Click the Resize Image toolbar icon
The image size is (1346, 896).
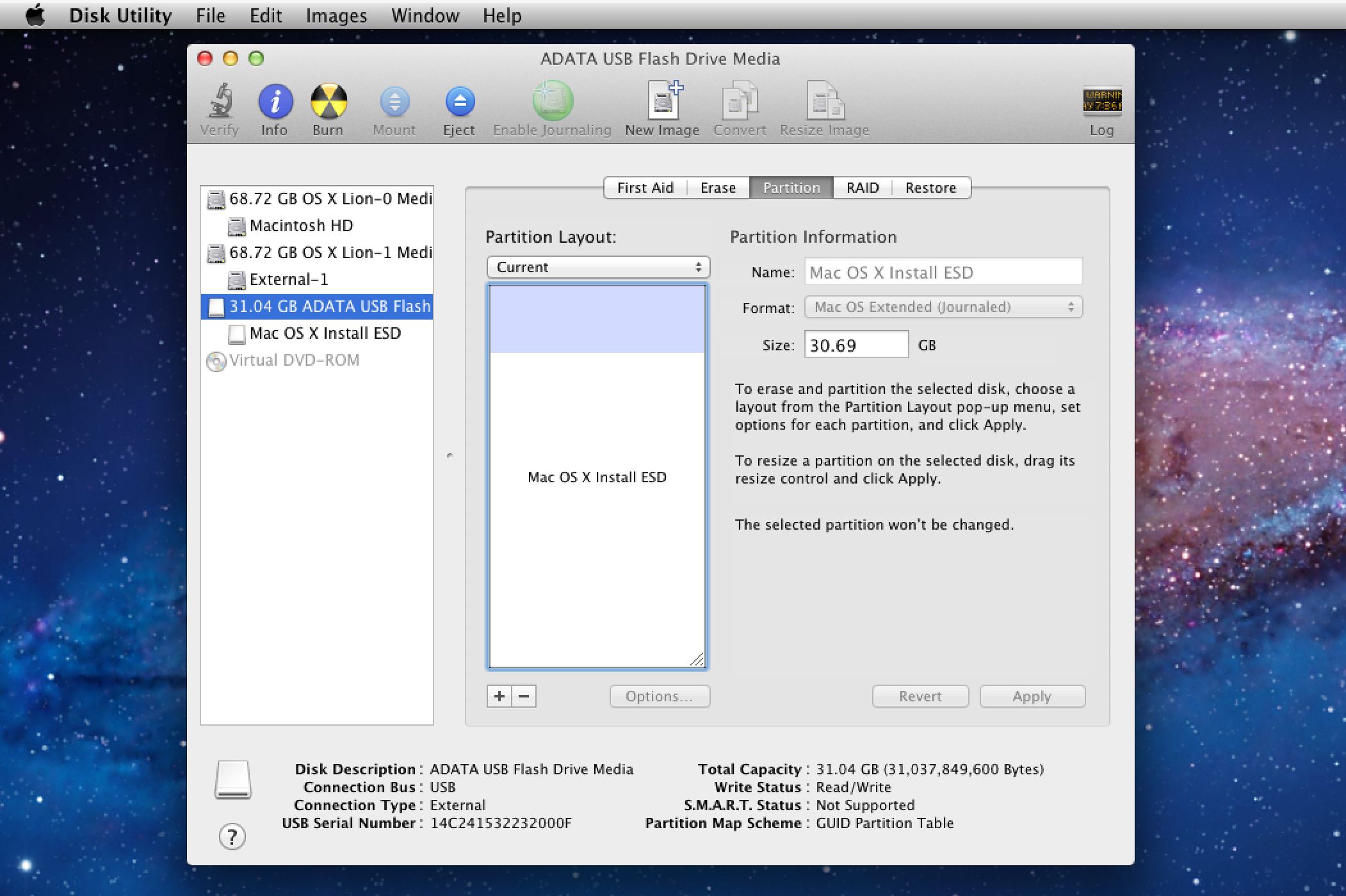825,100
